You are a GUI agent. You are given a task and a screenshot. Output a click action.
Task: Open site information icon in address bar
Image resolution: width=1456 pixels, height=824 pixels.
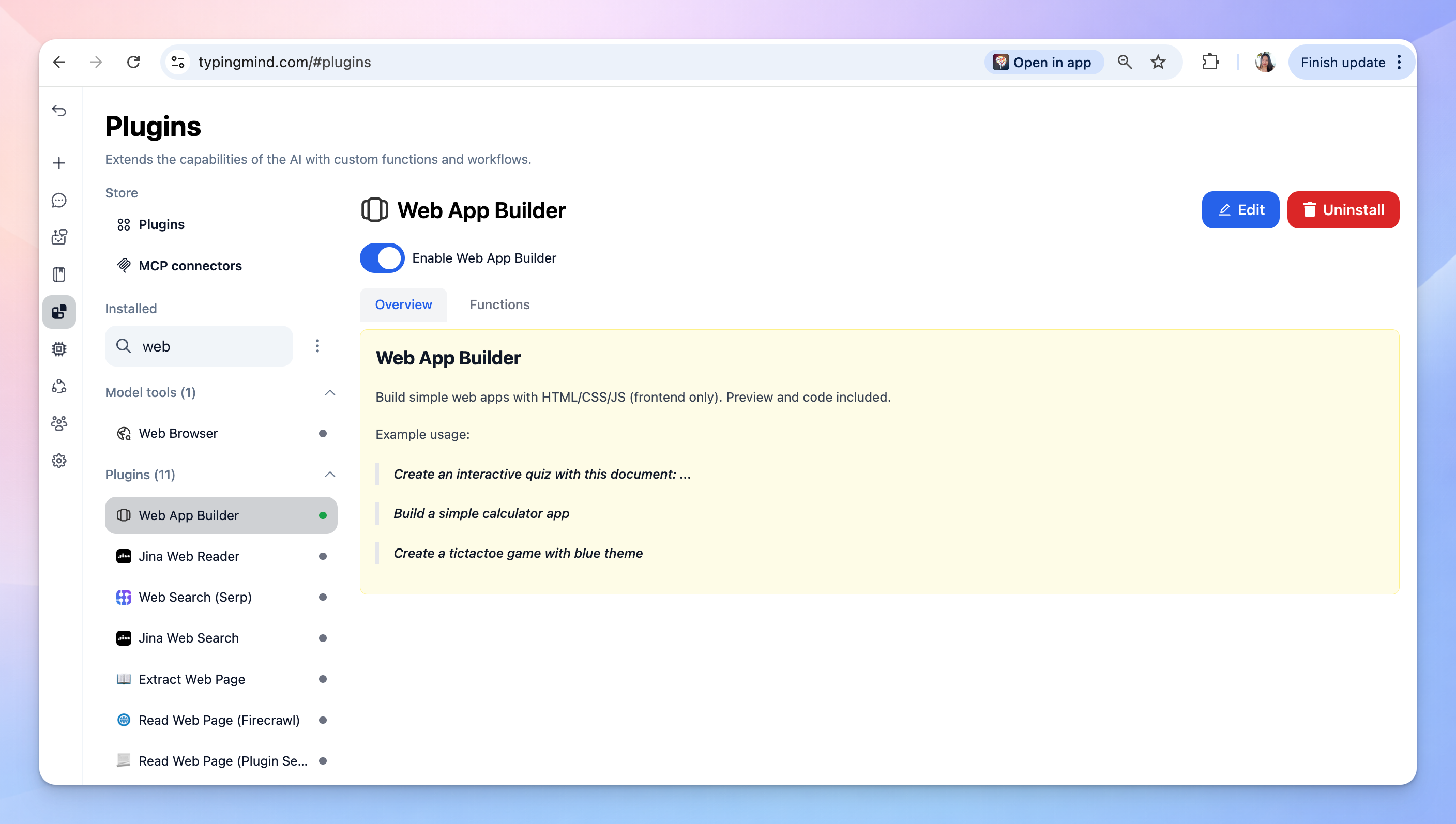(x=178, y=62)
